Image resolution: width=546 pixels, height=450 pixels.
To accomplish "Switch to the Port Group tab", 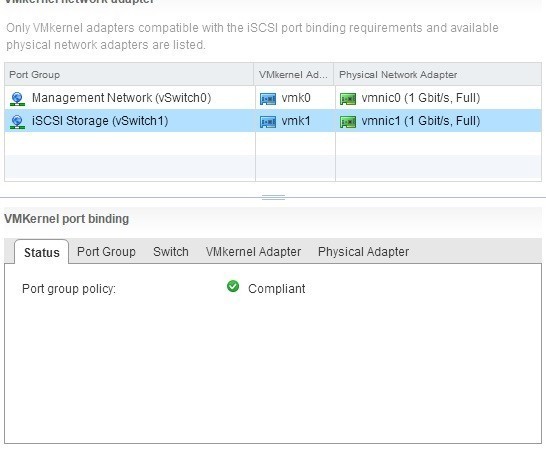I will point(106,251).
